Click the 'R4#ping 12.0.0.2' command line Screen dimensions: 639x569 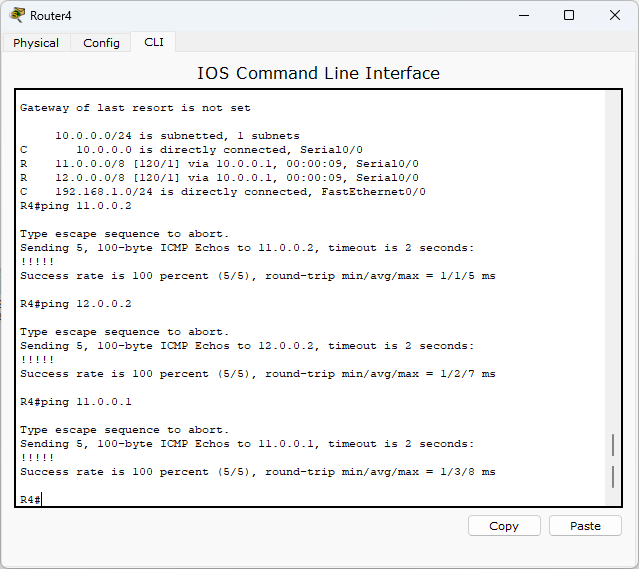[76, 304]
